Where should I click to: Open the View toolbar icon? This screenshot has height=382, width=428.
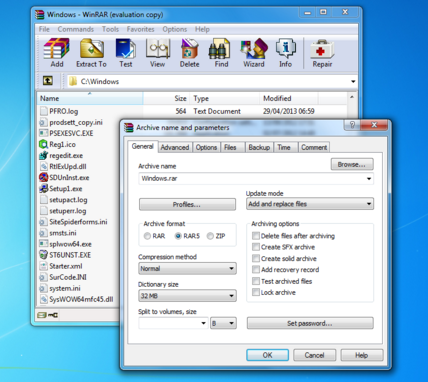pyautogui.click(x=158, y=48)
